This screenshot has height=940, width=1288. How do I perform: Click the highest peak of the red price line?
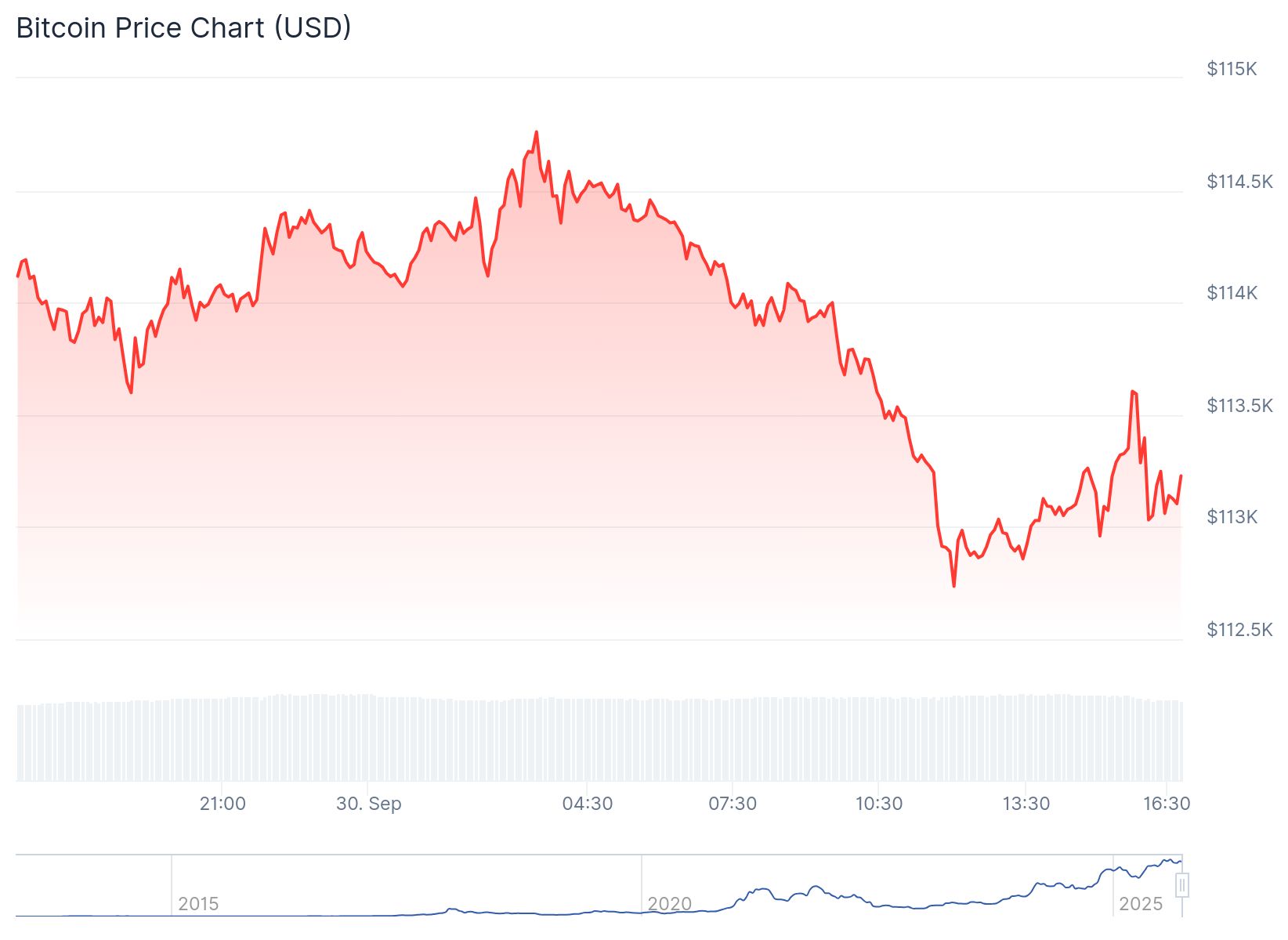(x=537, y=132)
